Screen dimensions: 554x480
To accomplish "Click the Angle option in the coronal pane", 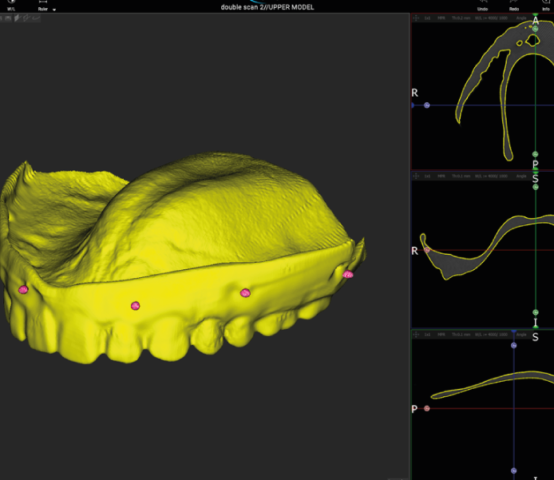I will point(521,176).
